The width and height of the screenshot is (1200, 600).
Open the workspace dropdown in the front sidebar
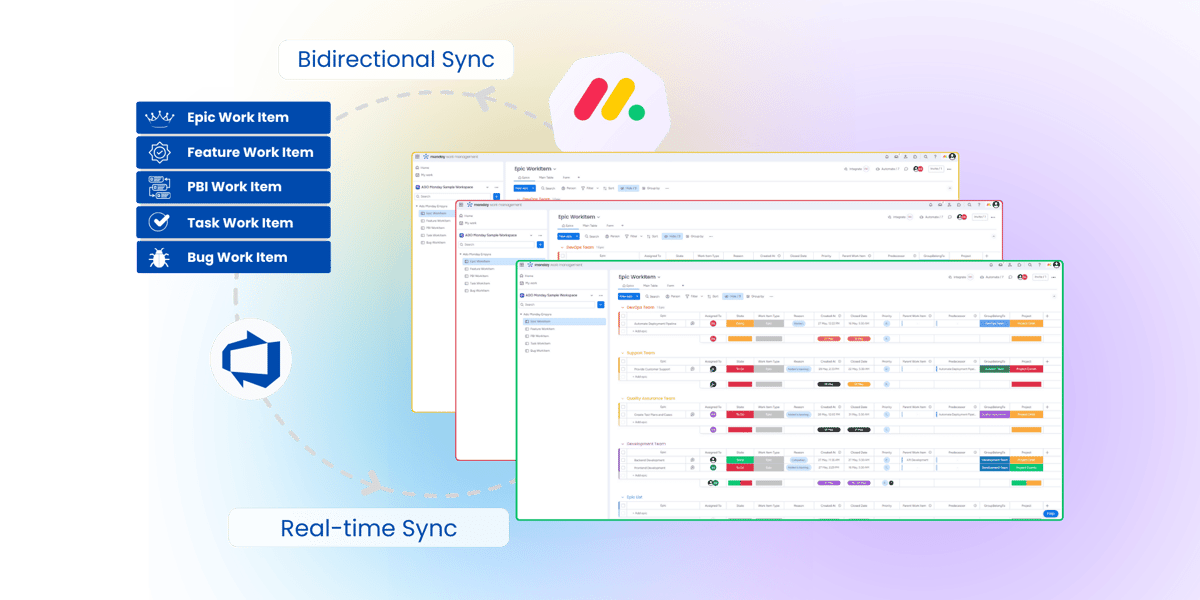pos(593,295)
